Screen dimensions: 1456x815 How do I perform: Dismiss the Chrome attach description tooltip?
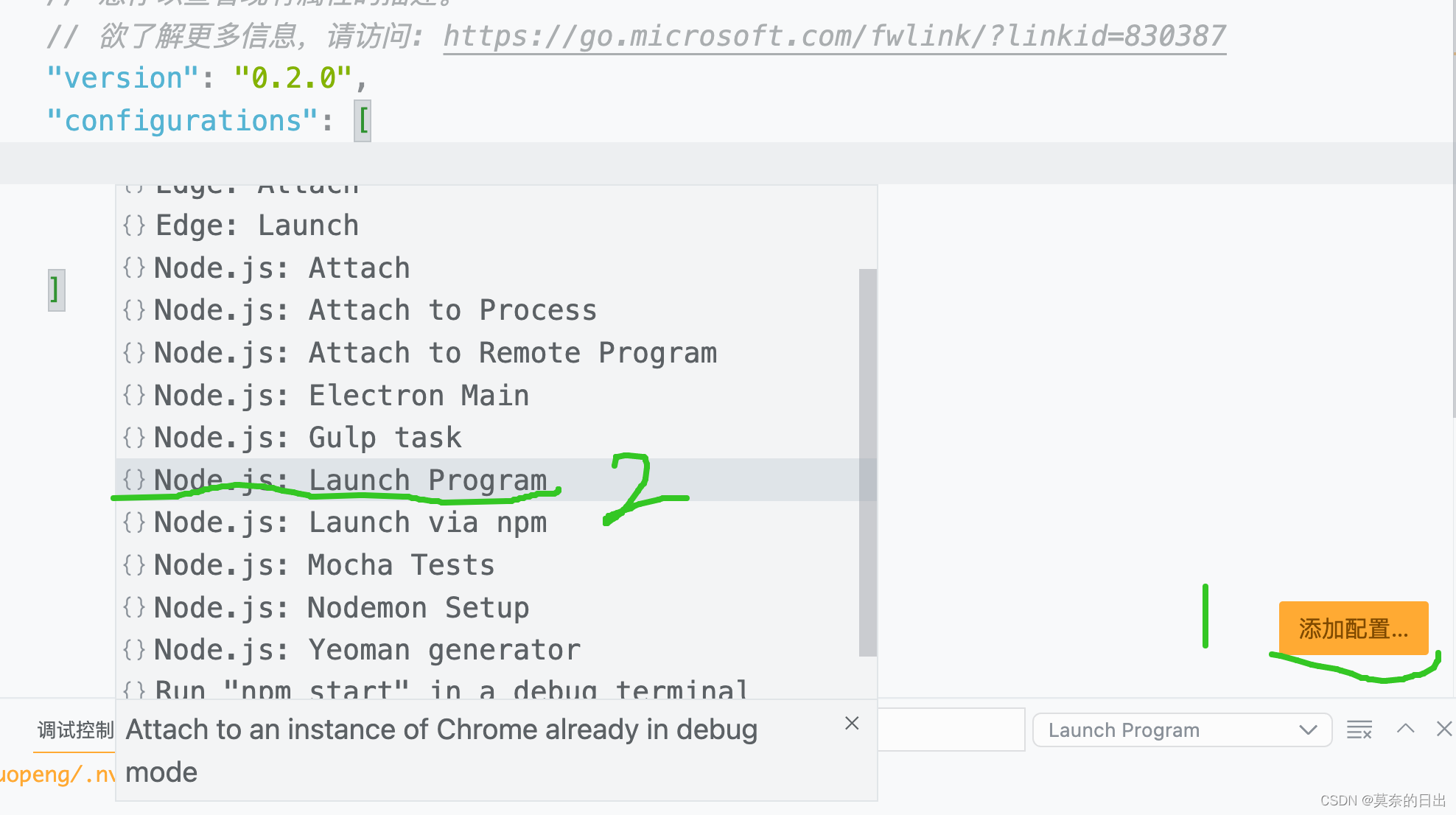coord(852,724)
